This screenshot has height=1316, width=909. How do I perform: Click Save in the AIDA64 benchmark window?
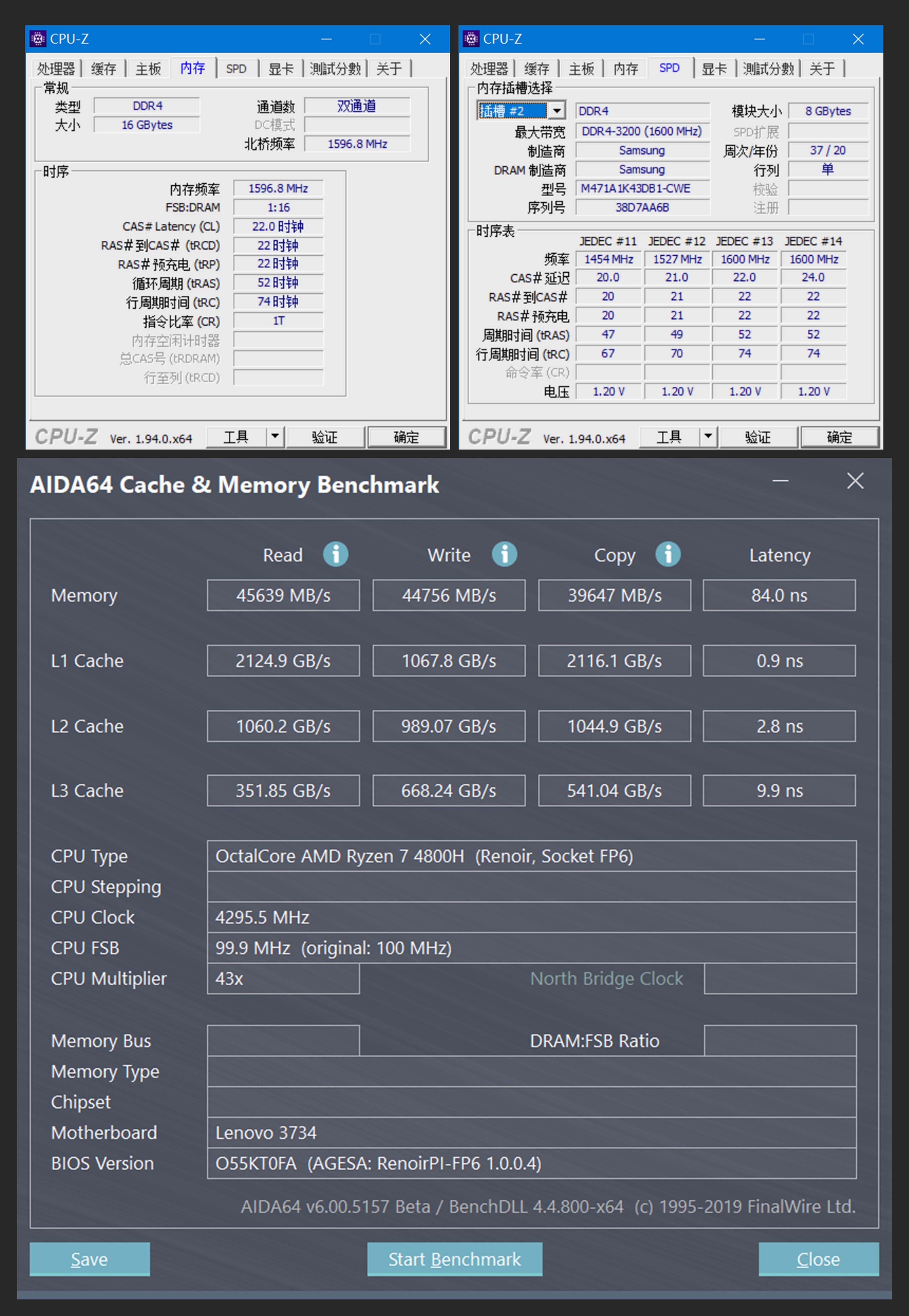point(89,1260)
